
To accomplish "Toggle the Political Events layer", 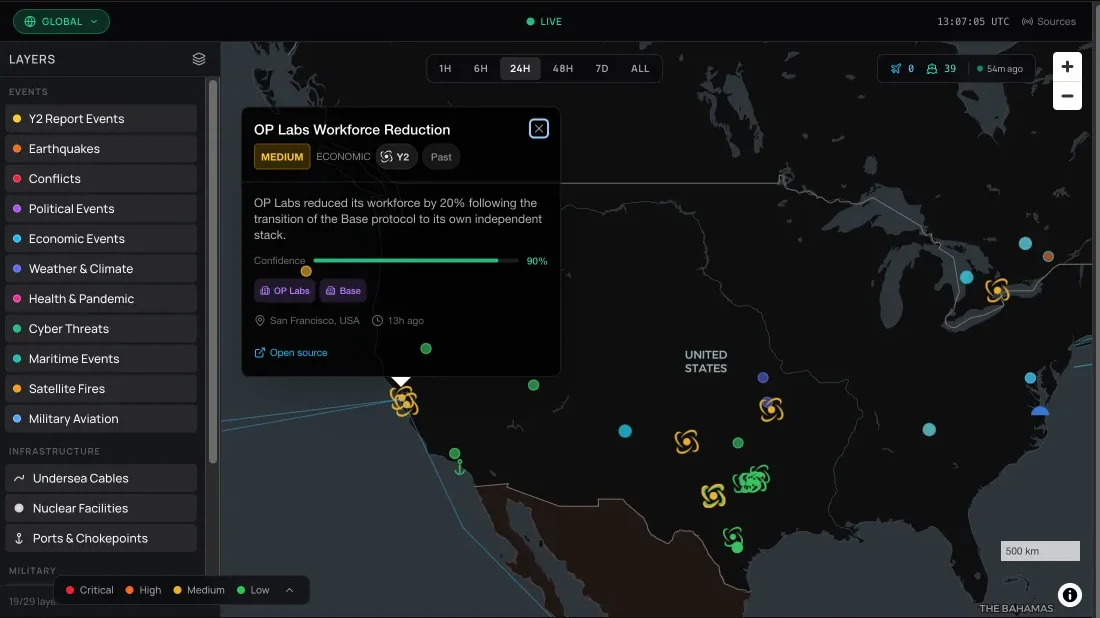I will tap(101, 208).
